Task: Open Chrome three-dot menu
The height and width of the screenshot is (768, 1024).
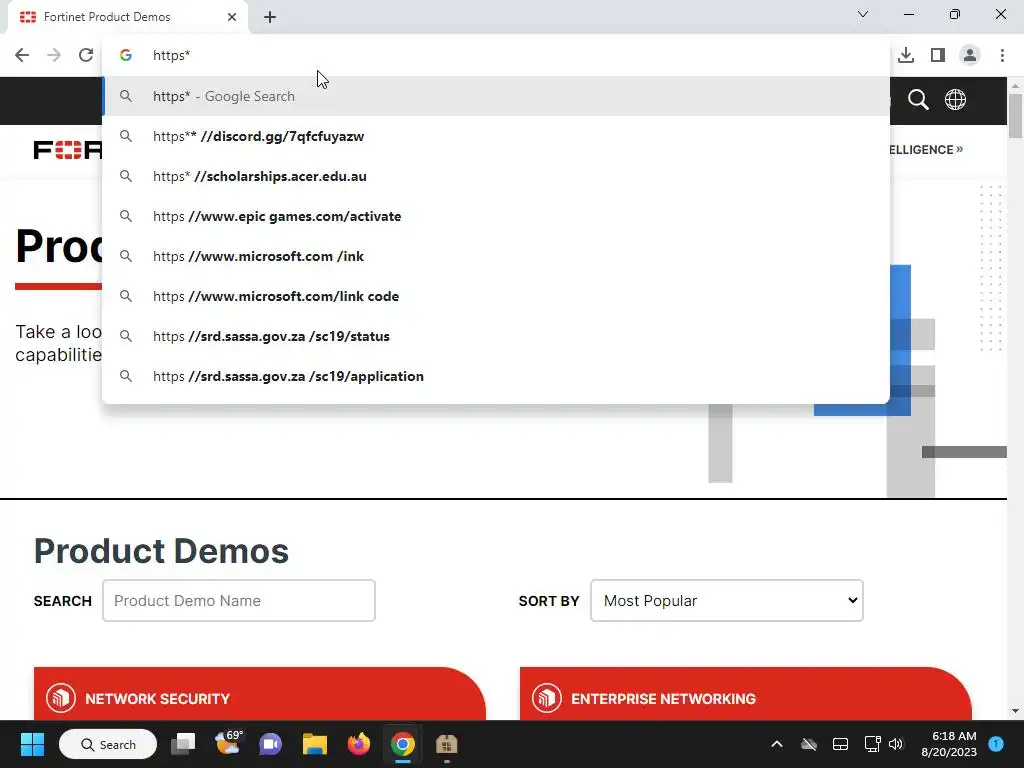Action: pos(1002,56)
